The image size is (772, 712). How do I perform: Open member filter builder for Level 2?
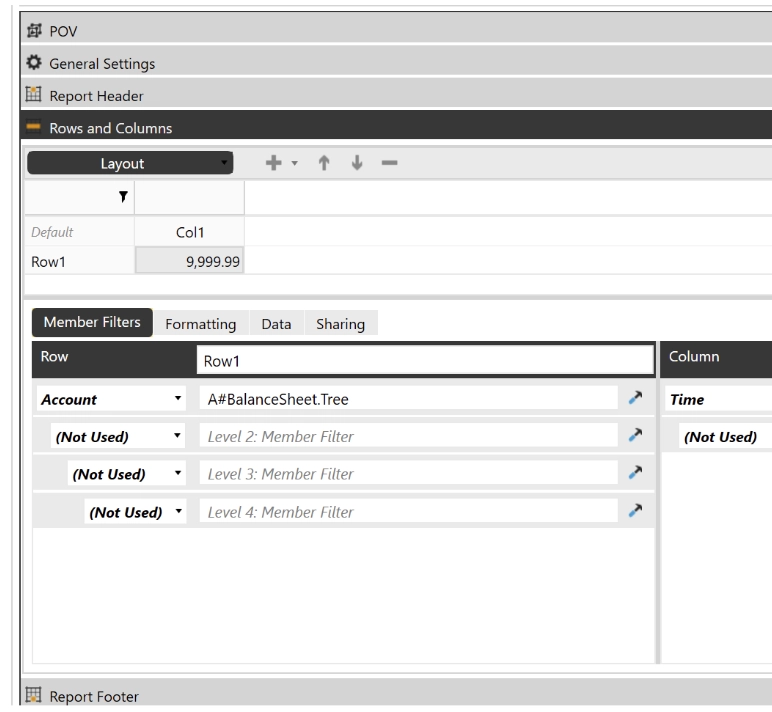coord(634,436)
